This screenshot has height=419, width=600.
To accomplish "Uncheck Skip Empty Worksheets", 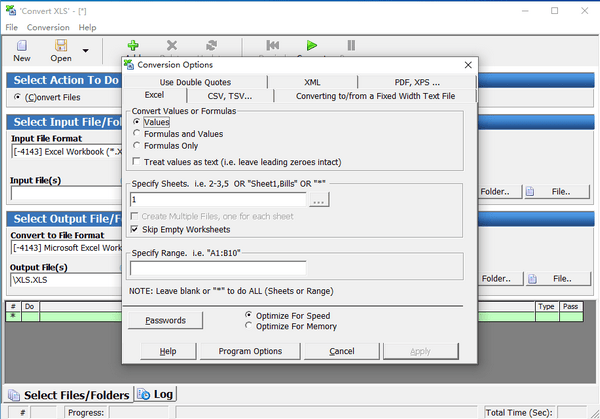I will click(x=136, y=229).
